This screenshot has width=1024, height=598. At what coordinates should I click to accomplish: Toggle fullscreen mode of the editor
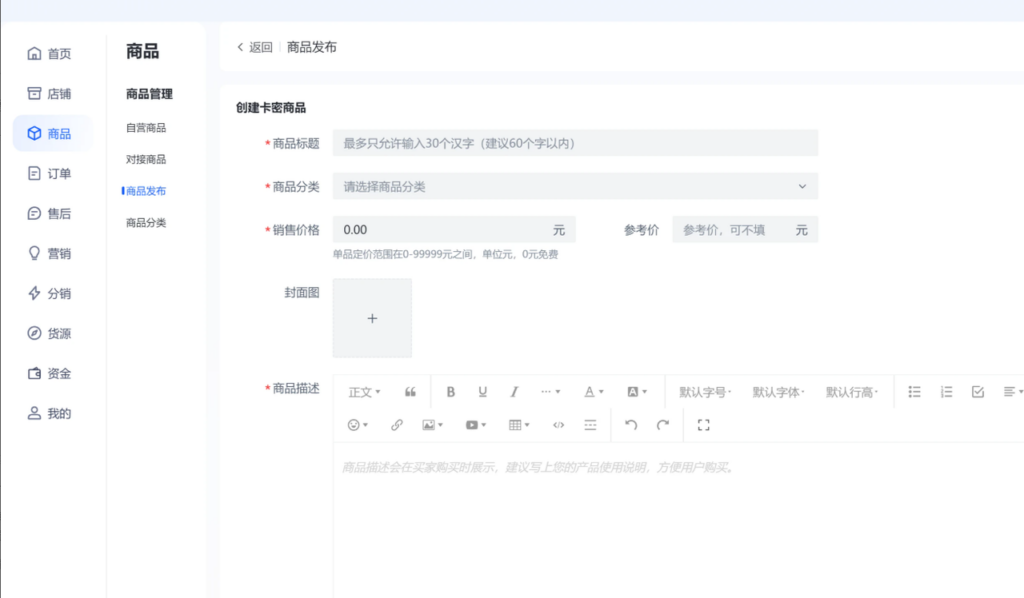[x=703, y=425]
